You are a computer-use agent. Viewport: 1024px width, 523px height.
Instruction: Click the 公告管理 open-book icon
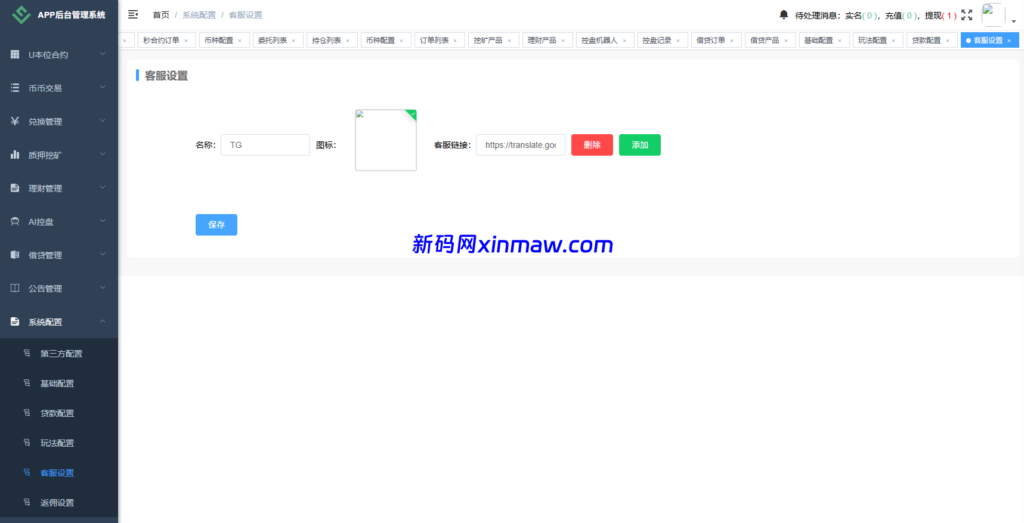click(x=14, y=288)
